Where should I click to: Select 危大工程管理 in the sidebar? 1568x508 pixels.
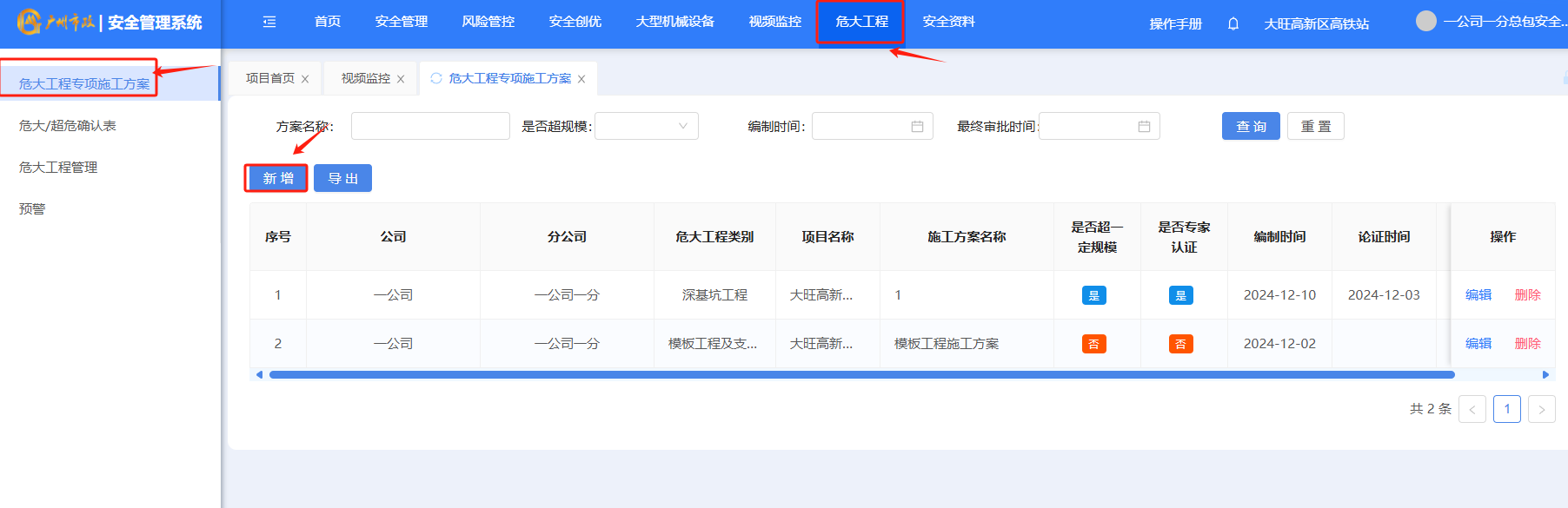coord(58,168)
